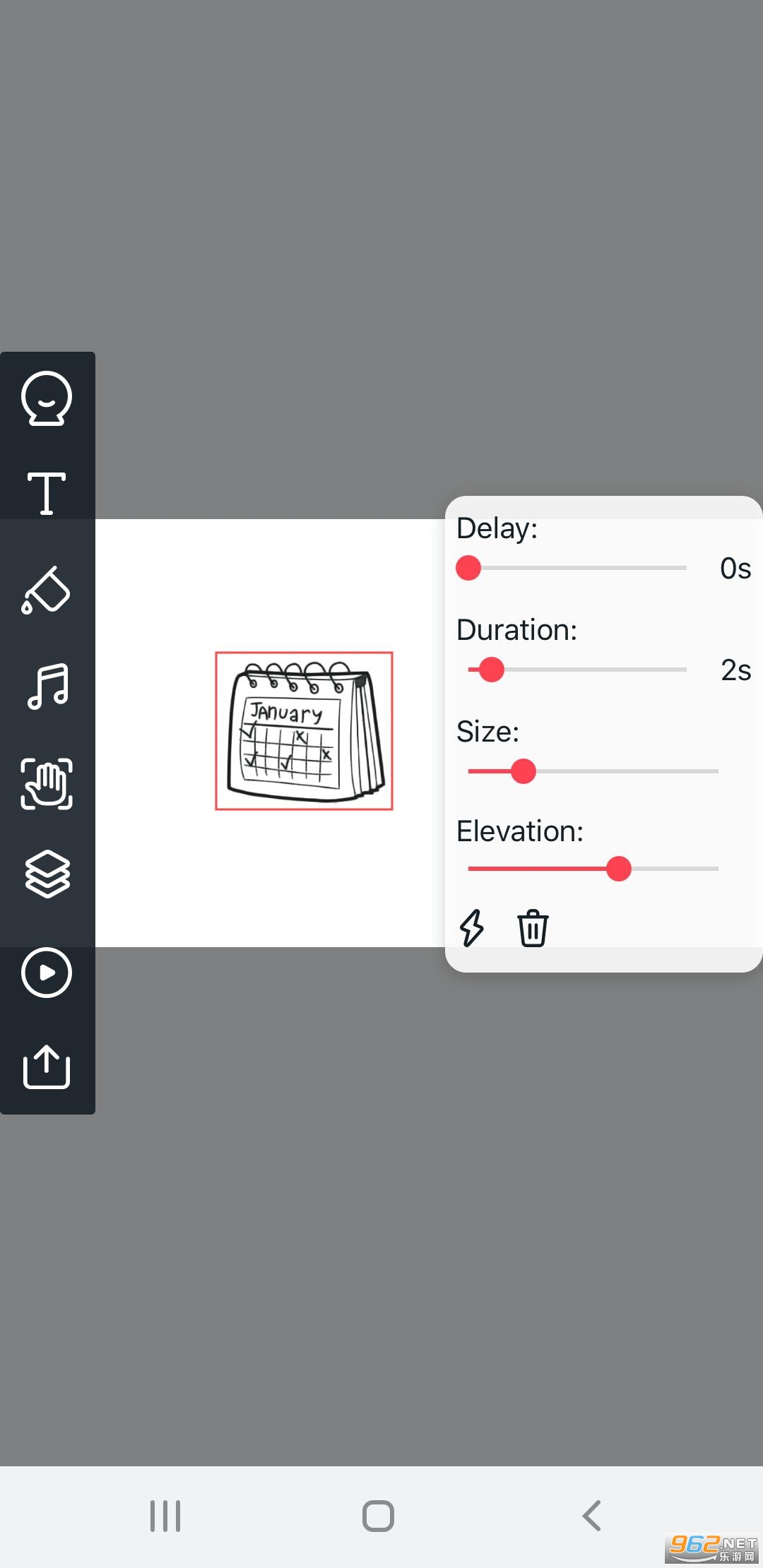Click the Size slider knob
Viewport: 763px width, 1568px height.
(524, 771)
